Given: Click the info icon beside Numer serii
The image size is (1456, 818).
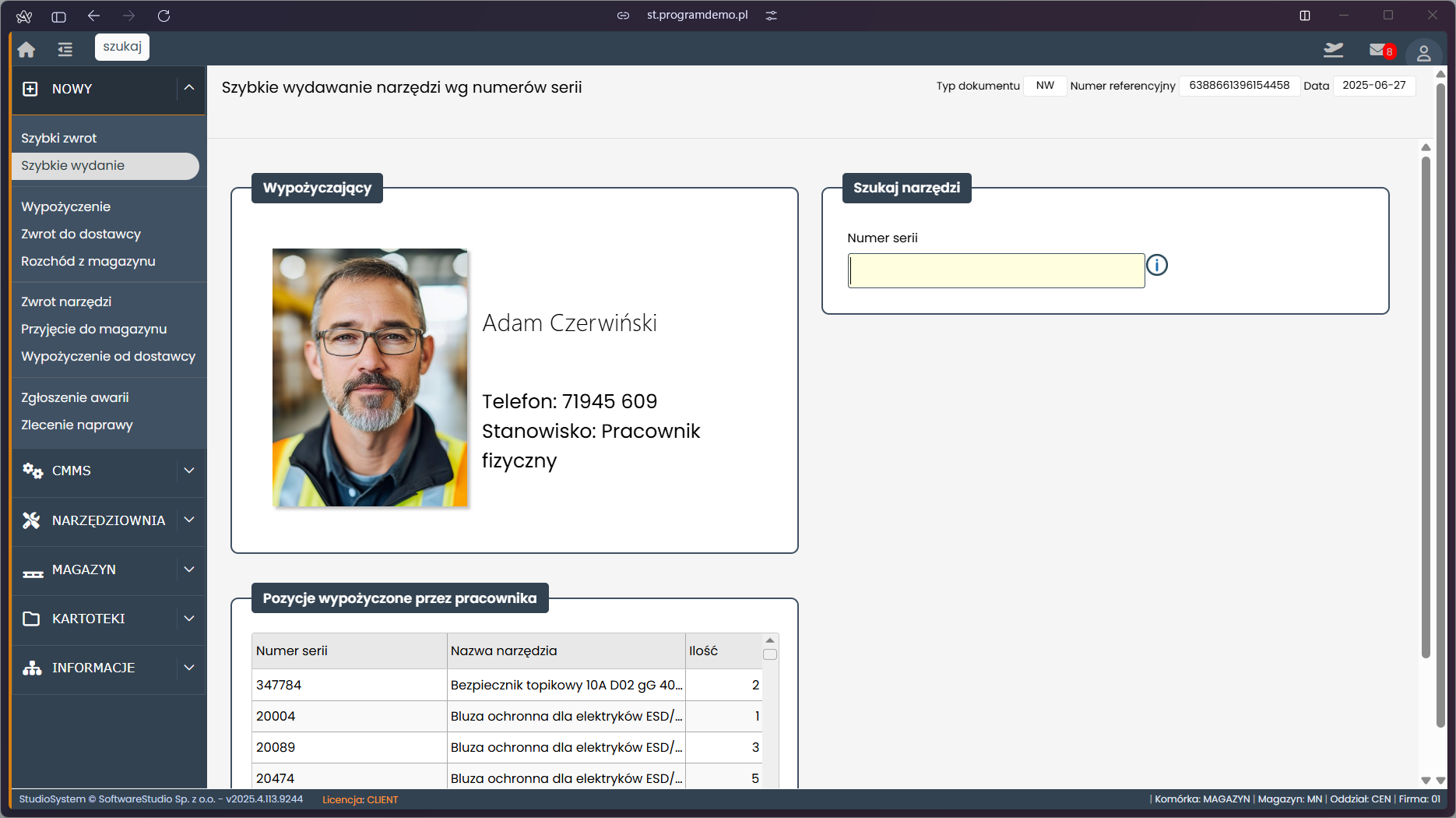Looking at the screenshot, I should [x=1157, y=266].
